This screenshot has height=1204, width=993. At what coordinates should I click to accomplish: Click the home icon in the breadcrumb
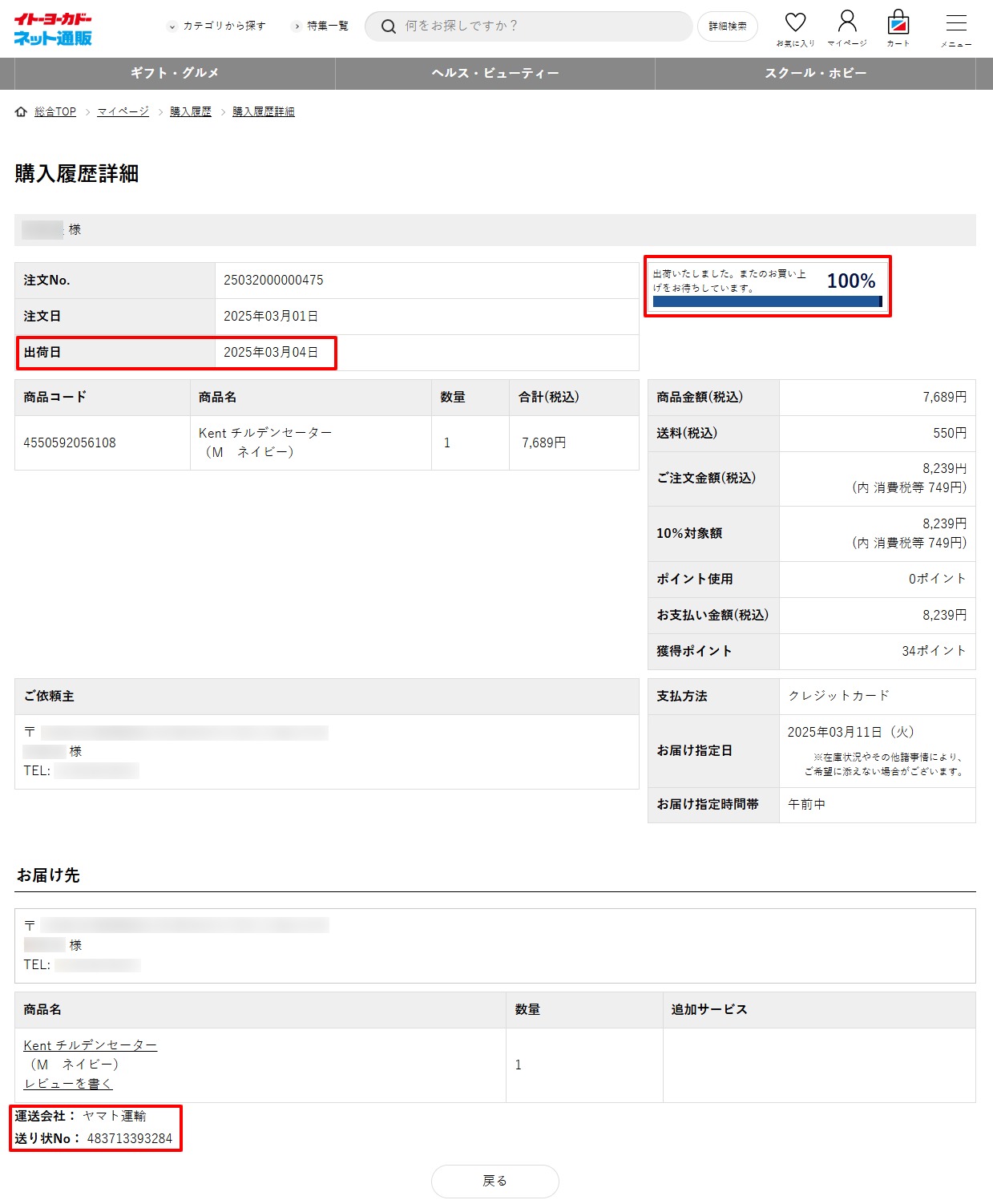(x=22, y=112)
